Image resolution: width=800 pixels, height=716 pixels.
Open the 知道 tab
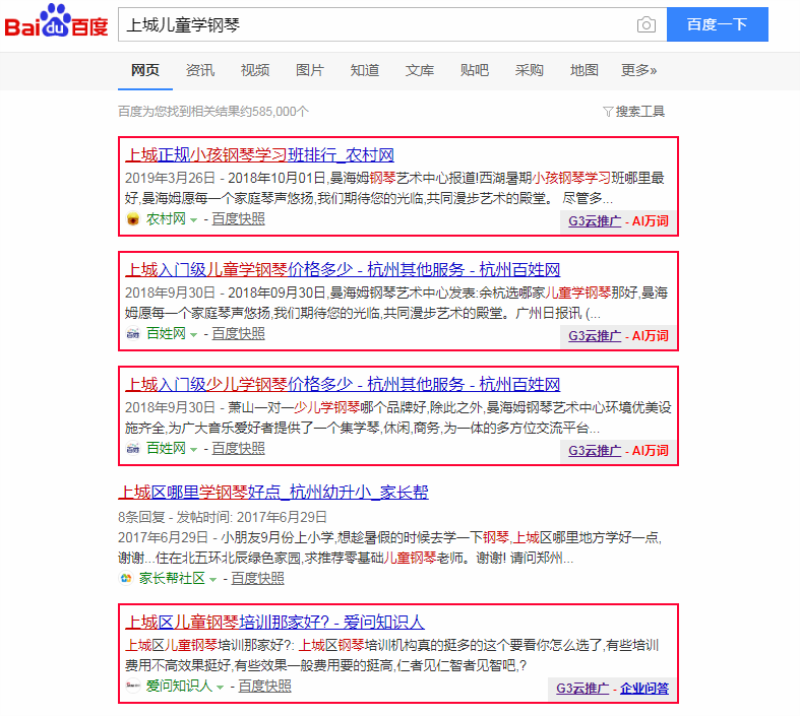(365, 70)
